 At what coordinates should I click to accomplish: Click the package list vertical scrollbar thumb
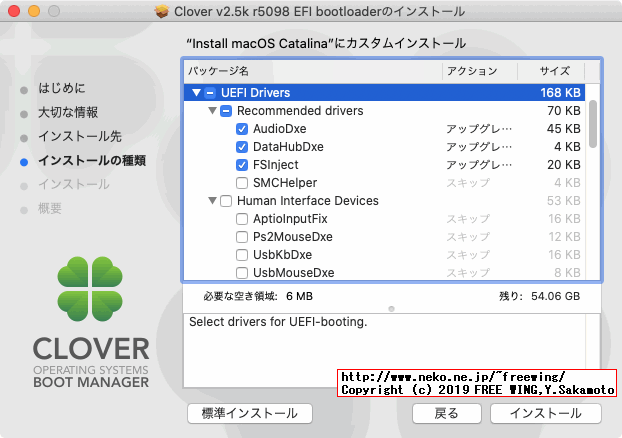pos(593,124)
